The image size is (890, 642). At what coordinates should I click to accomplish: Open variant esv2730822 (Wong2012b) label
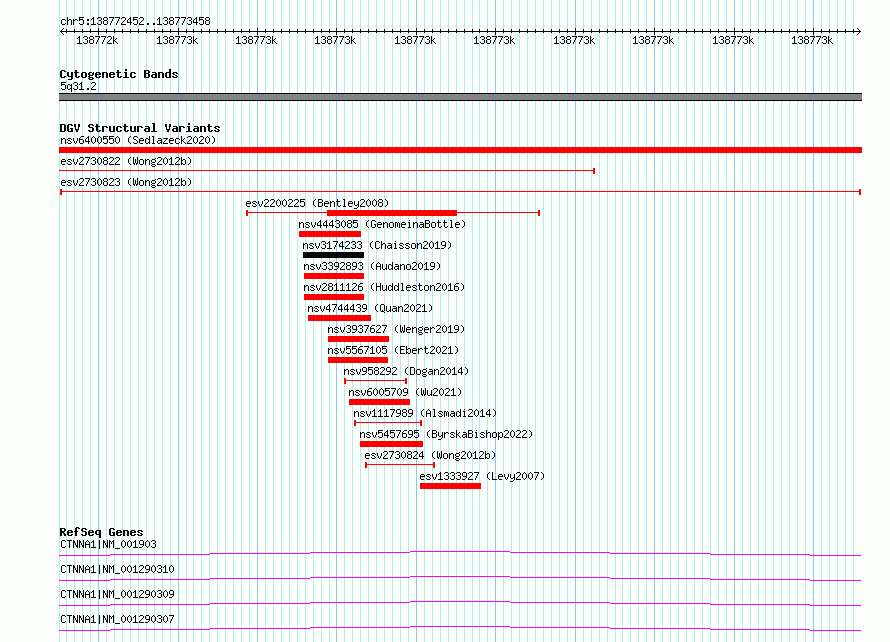pyautogui.click(x=126, y=161)
